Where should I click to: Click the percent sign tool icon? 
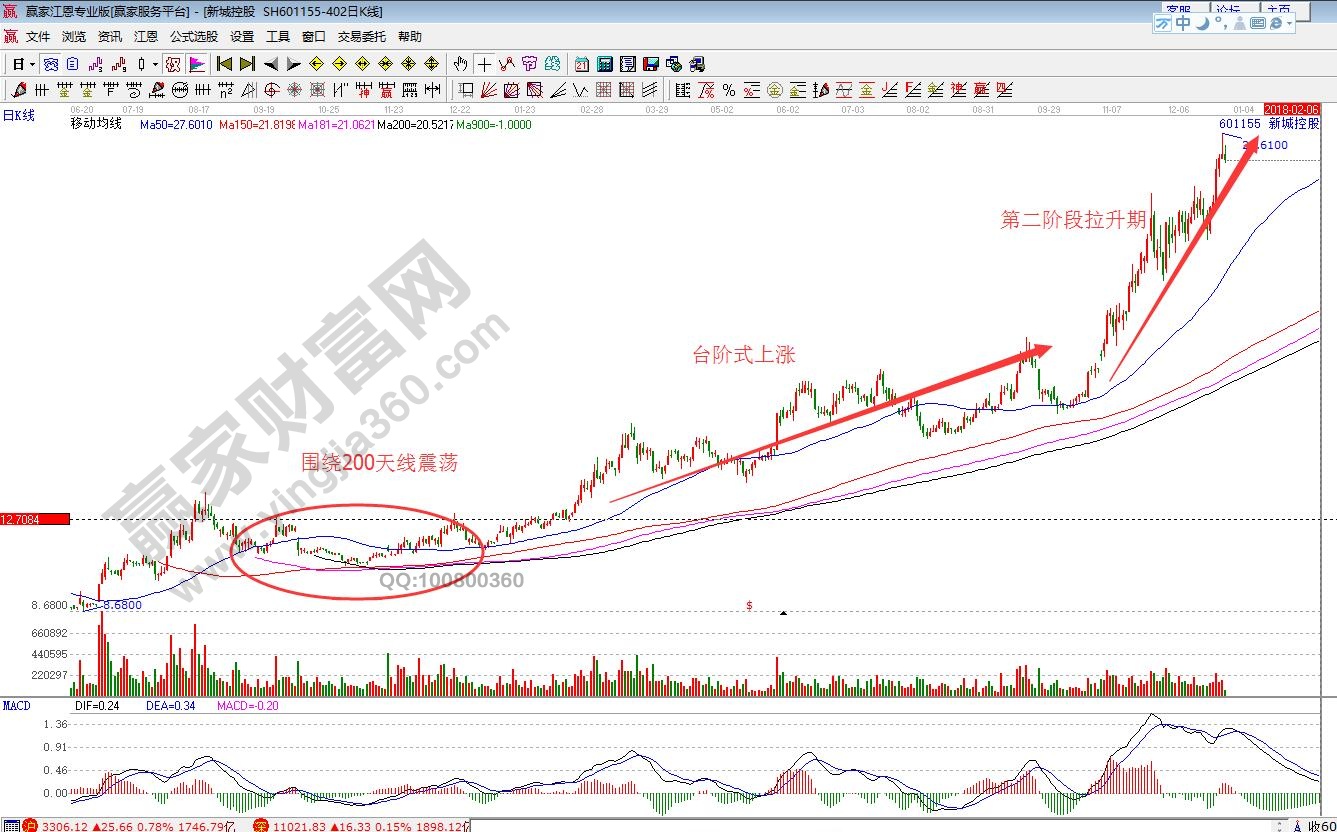point(728,90)
